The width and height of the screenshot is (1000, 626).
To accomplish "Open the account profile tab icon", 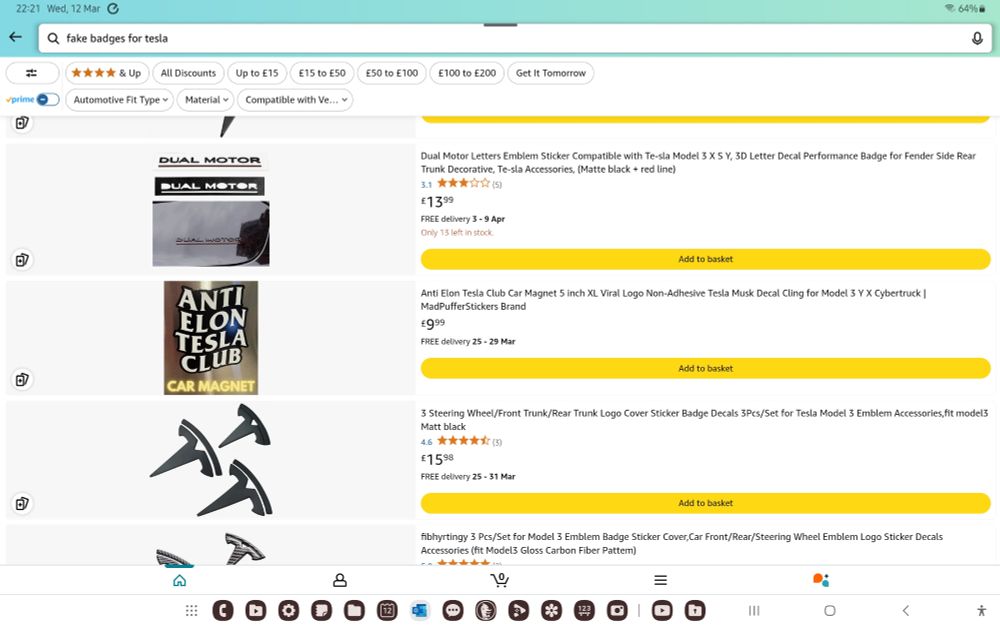I will pos(340,580).
